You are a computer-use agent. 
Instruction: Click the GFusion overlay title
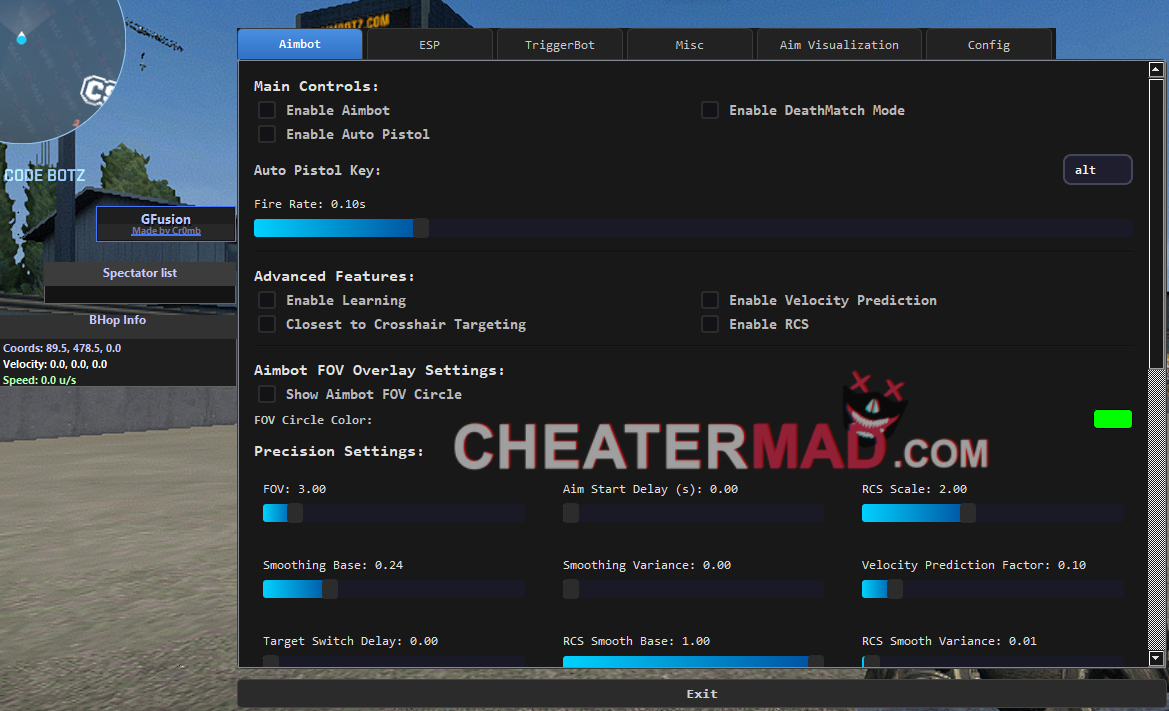[166, 219]
